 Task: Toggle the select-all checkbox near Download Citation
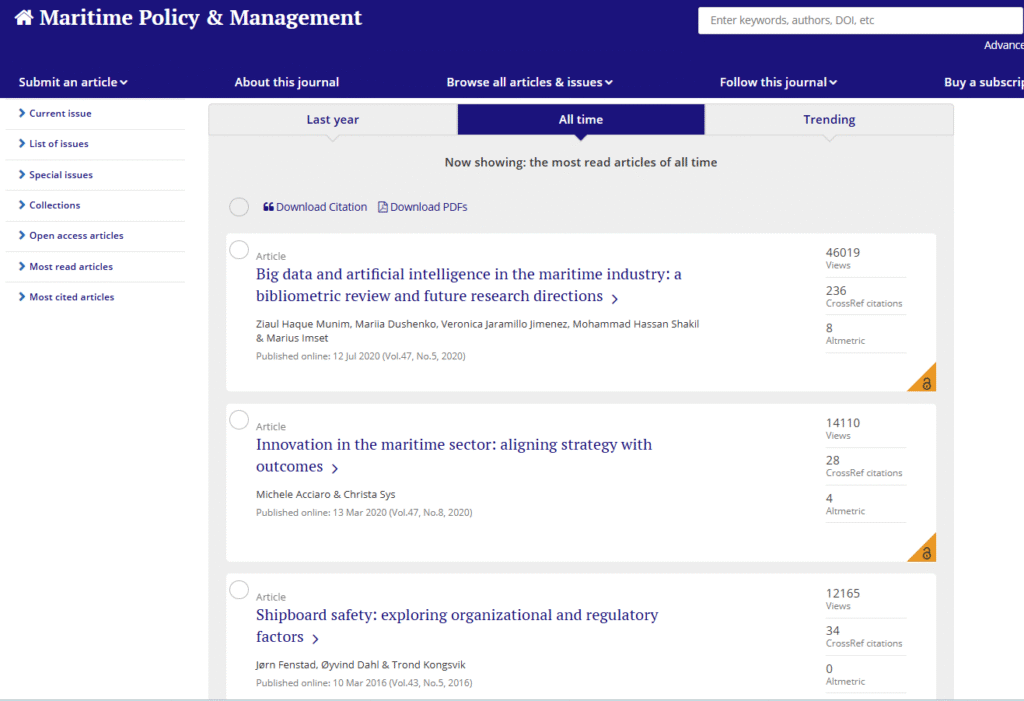point(239,207)
